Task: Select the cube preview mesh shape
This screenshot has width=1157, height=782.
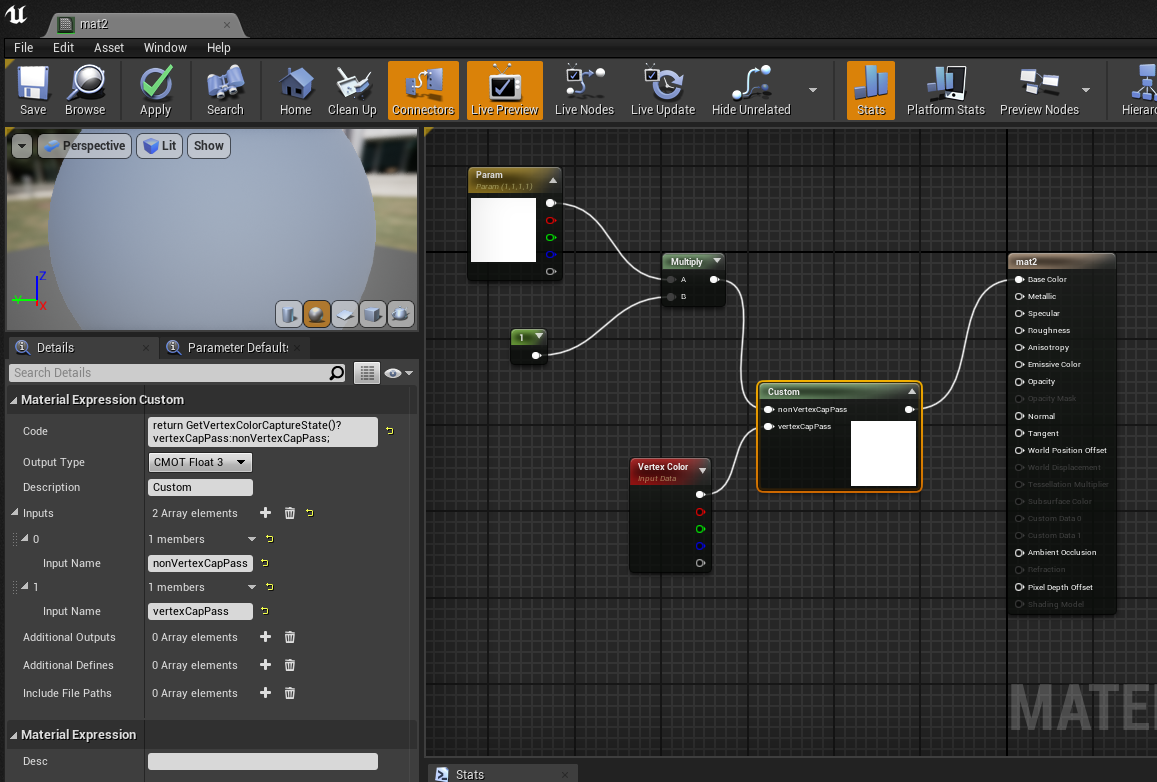Action: pyautogui.click(x=373, y=313)
